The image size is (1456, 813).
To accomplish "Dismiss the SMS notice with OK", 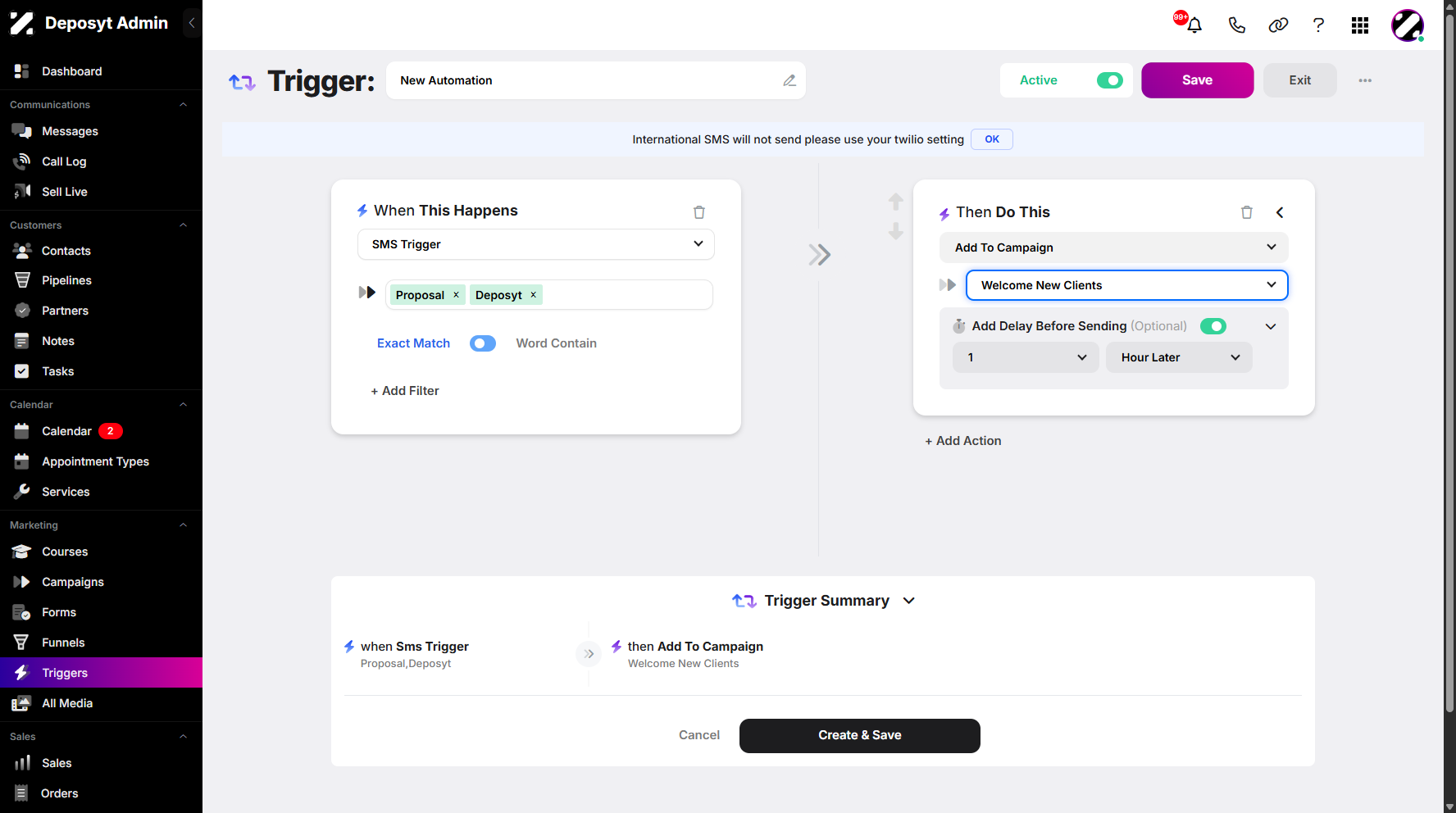I will click(x=992, y=139).
